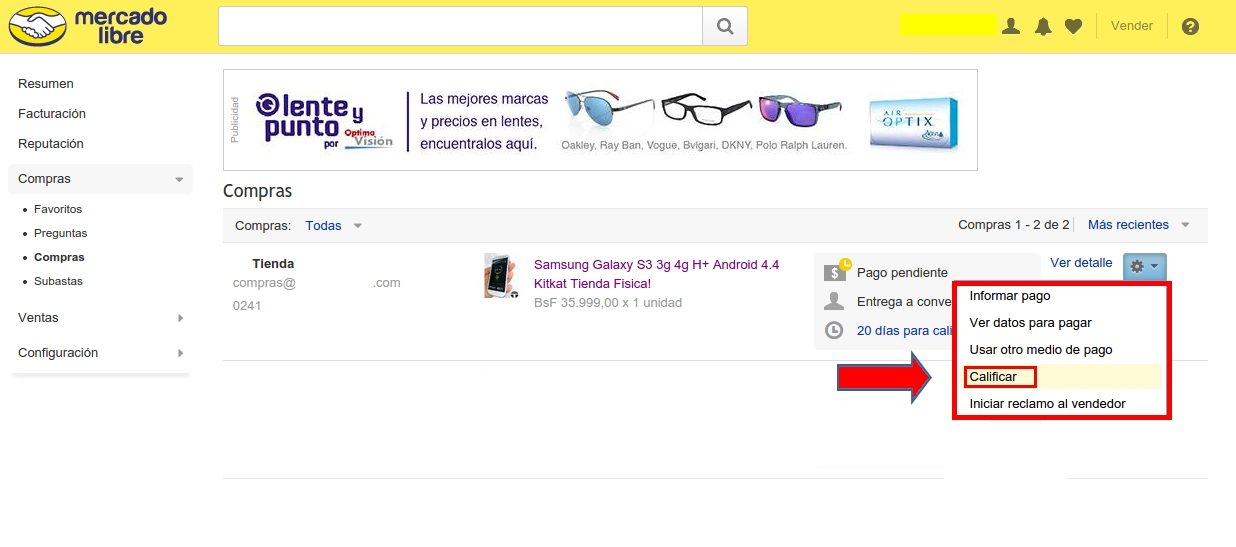Open Subastas under Compras
The width and height of the screenshot is (1236, 547).
pos(58,281)
